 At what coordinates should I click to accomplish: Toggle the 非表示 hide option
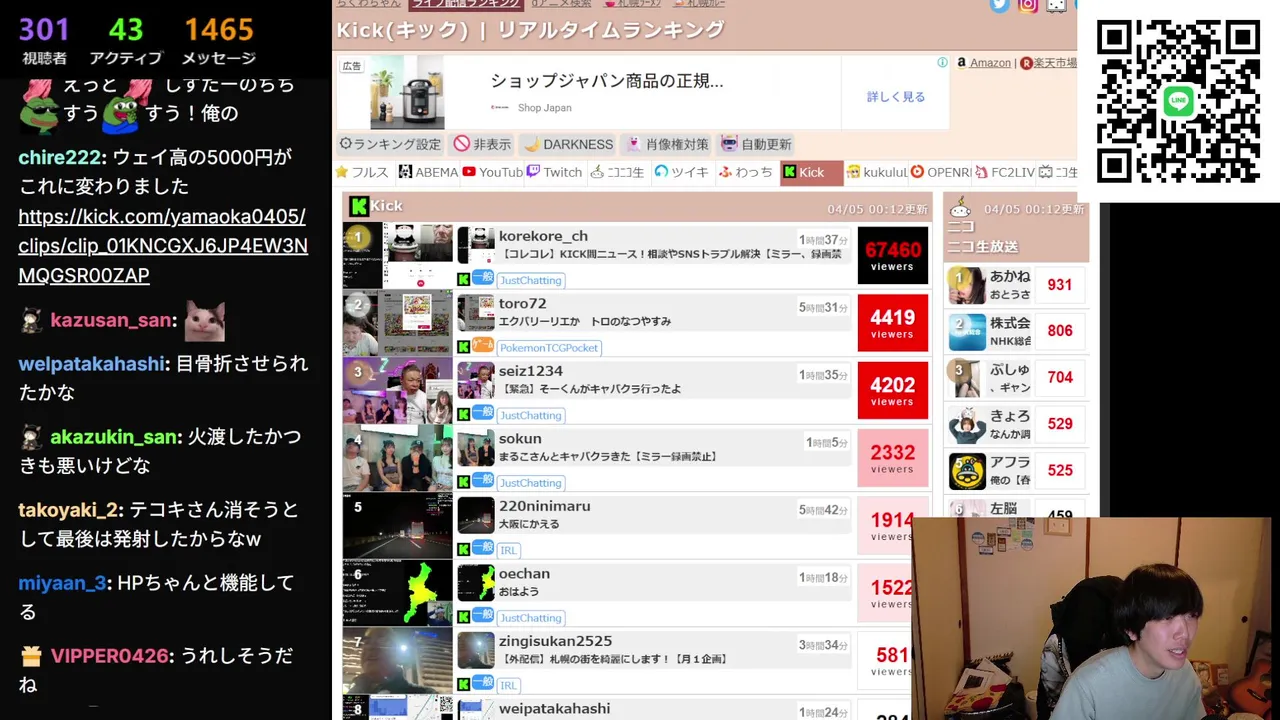[482, 144]
